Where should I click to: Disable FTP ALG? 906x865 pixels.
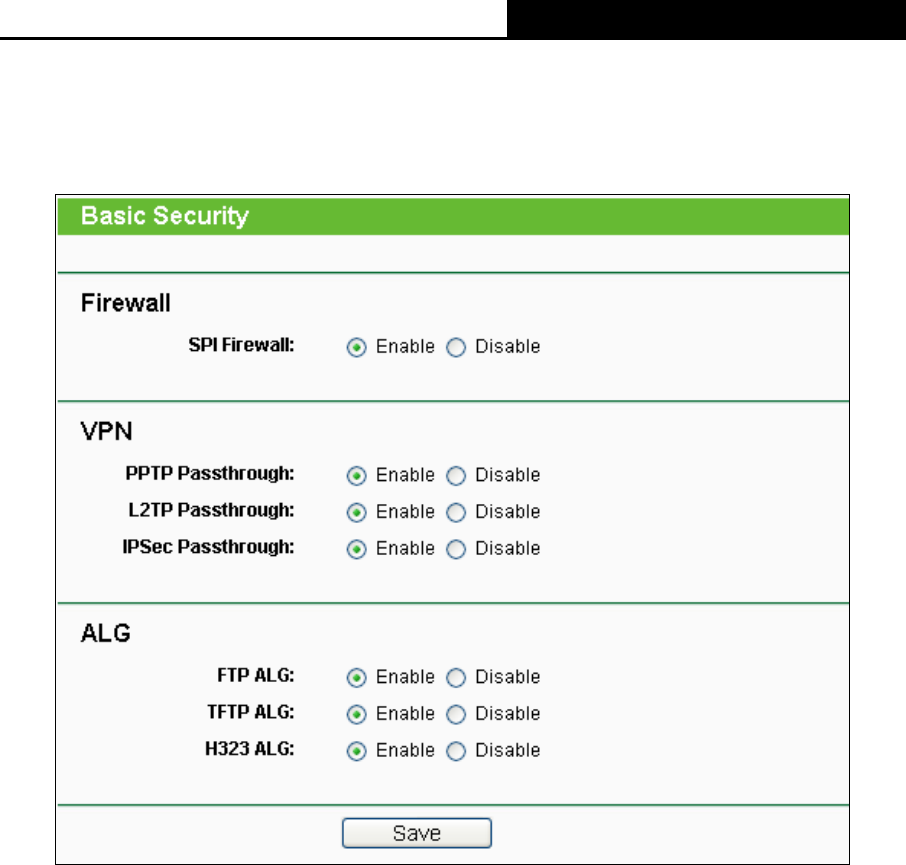pos(456,677)
